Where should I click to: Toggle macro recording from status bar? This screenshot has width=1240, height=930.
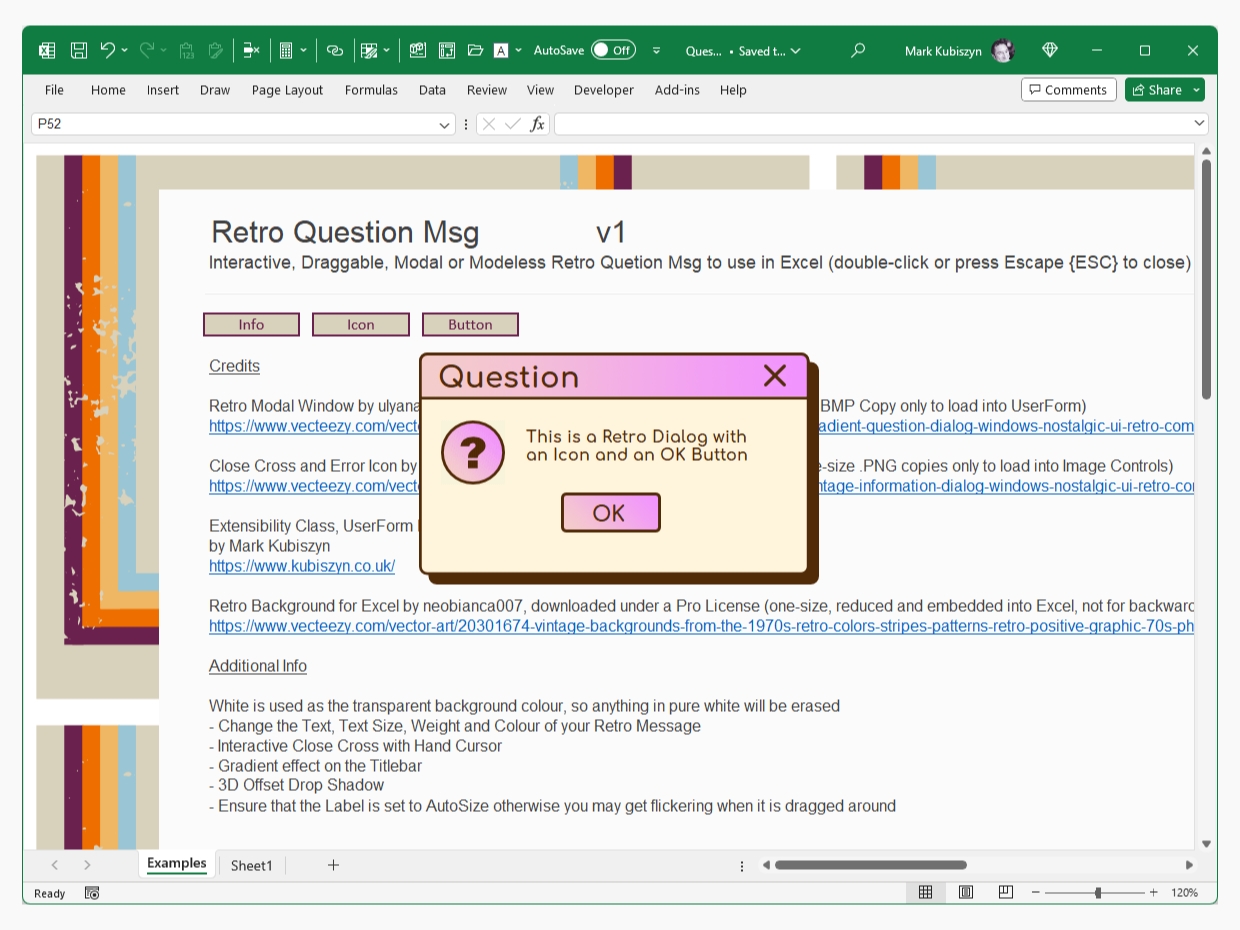point(91,893)
